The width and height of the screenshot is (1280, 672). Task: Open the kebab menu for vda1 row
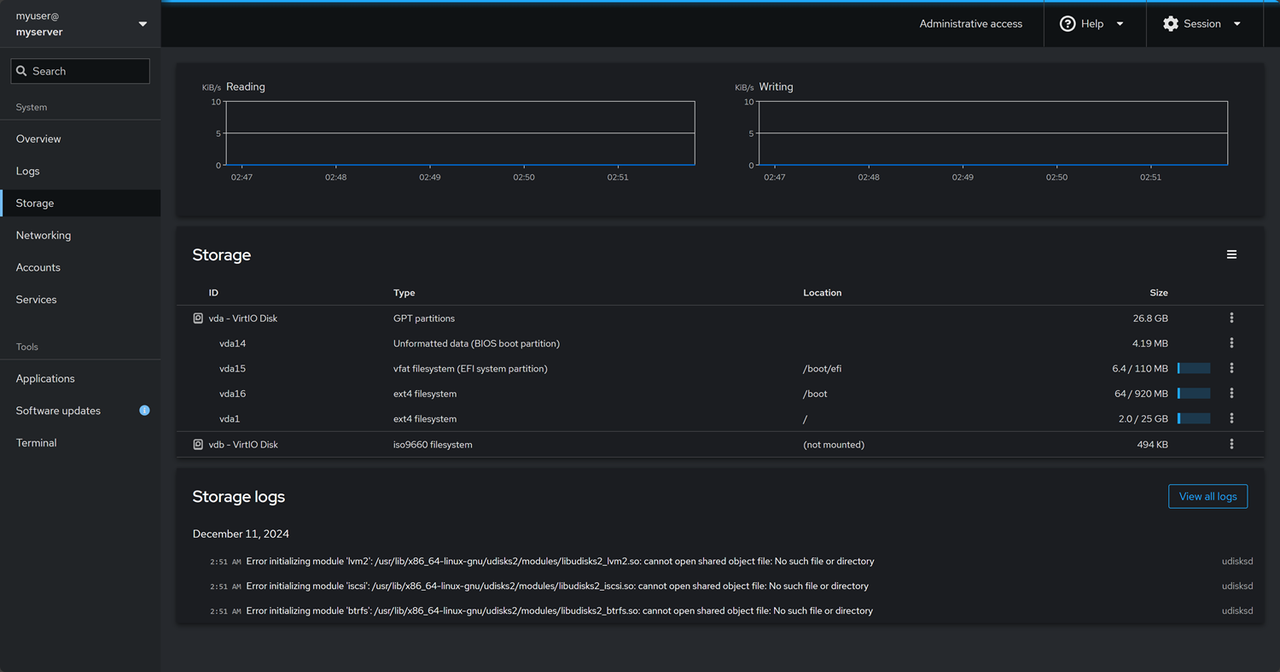(1231, 418)
